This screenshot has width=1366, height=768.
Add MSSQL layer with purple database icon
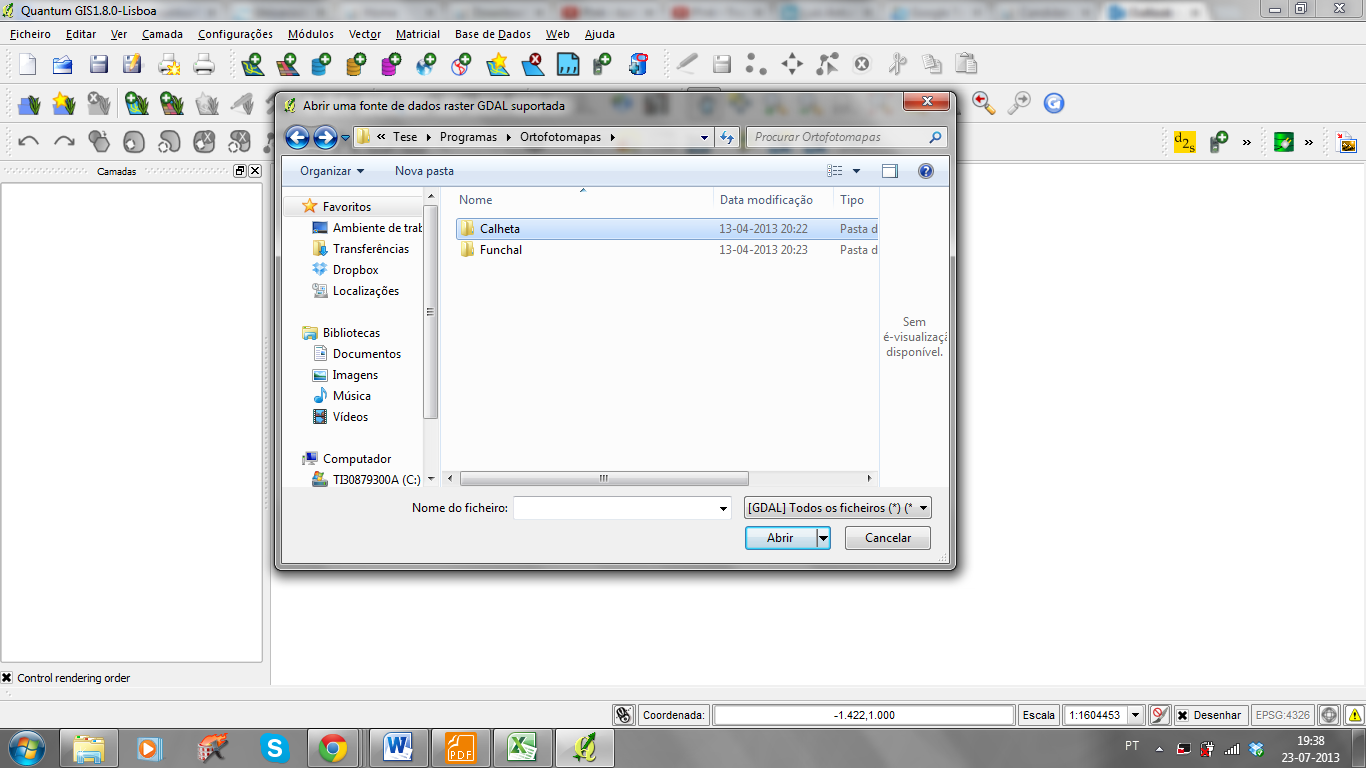pos(391,65)
